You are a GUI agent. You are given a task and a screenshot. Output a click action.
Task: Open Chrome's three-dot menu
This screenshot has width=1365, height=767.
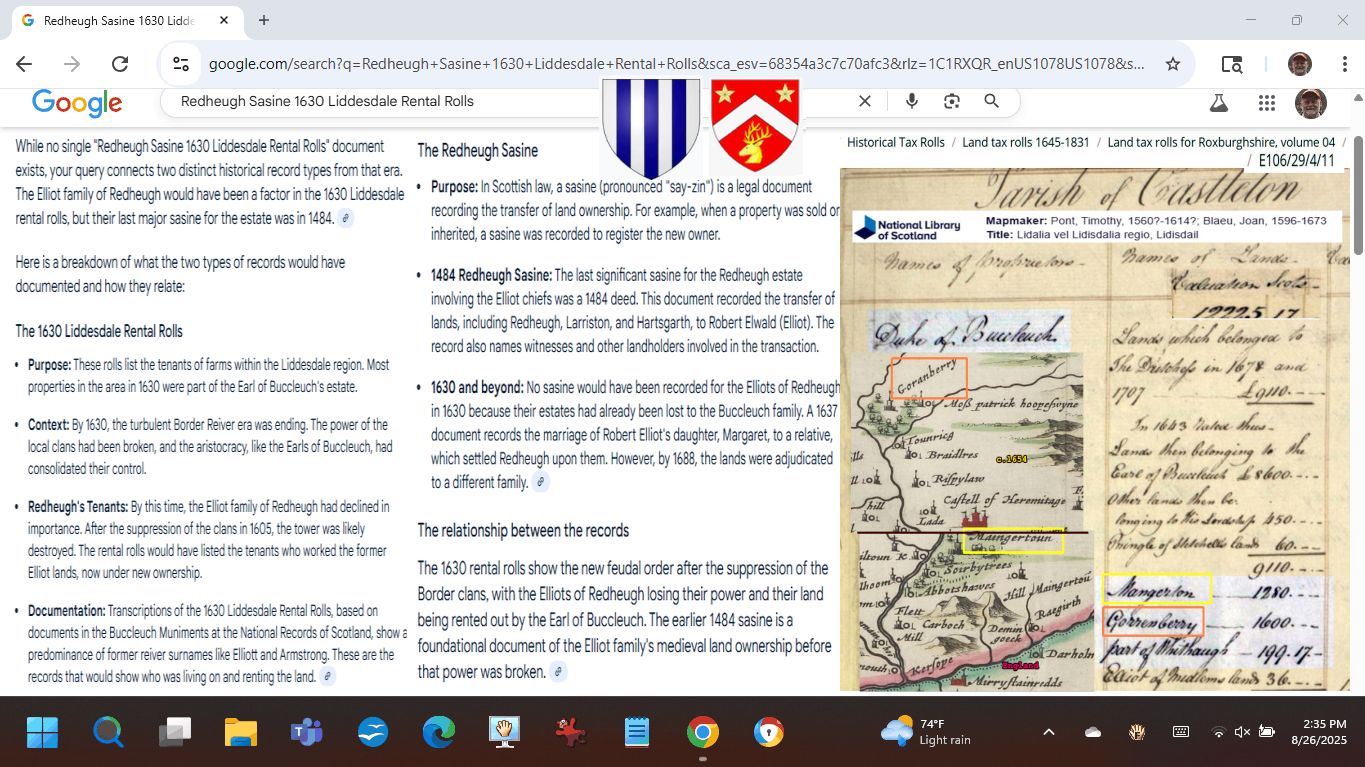(1345, 64)
